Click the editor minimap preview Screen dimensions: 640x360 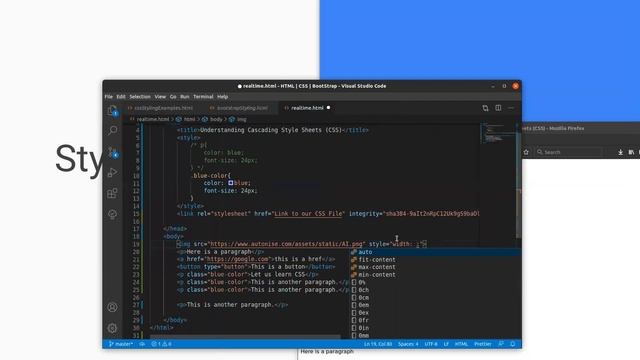(x=498, y=133)
